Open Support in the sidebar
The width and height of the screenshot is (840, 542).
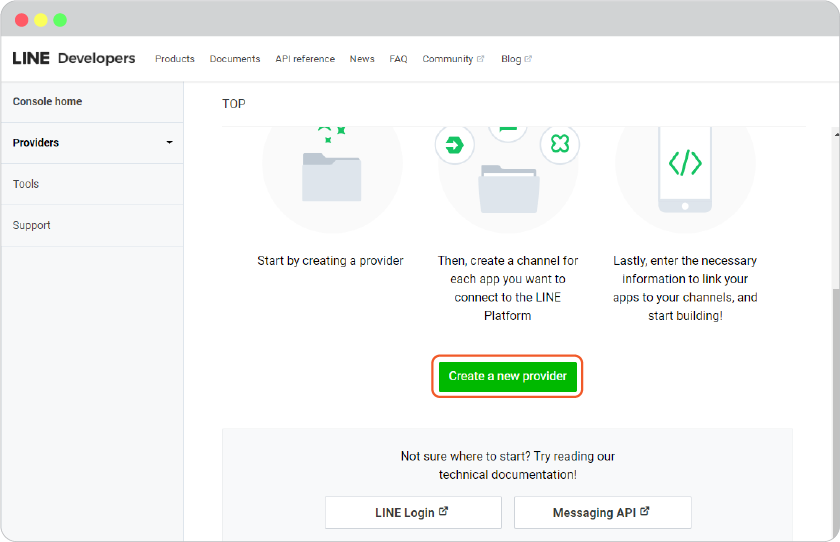point(92,225)
